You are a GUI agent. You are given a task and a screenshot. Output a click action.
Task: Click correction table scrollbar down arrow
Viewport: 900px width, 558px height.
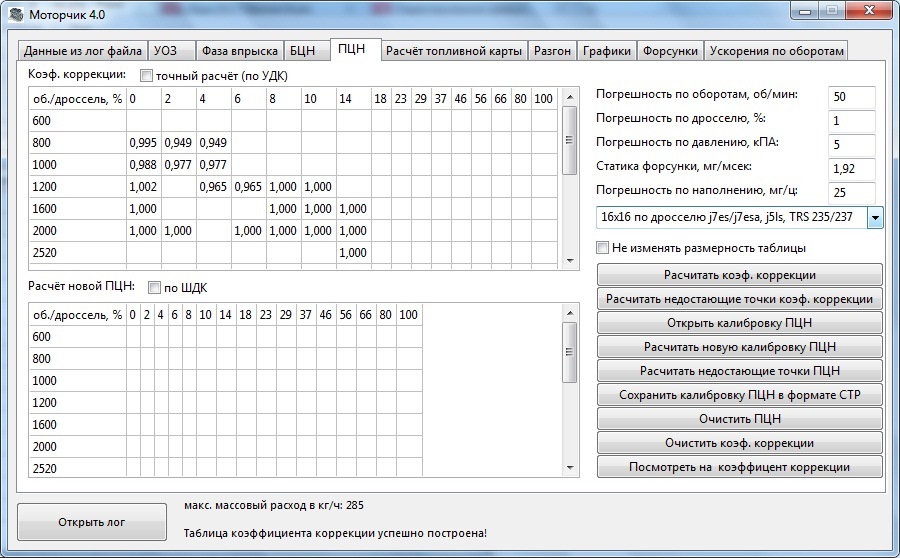[x=569, y=261]
